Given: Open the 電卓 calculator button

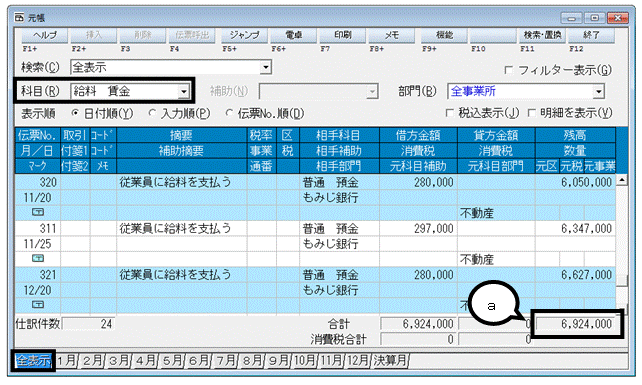Looking at the screenshot, I should click(293, 36).
